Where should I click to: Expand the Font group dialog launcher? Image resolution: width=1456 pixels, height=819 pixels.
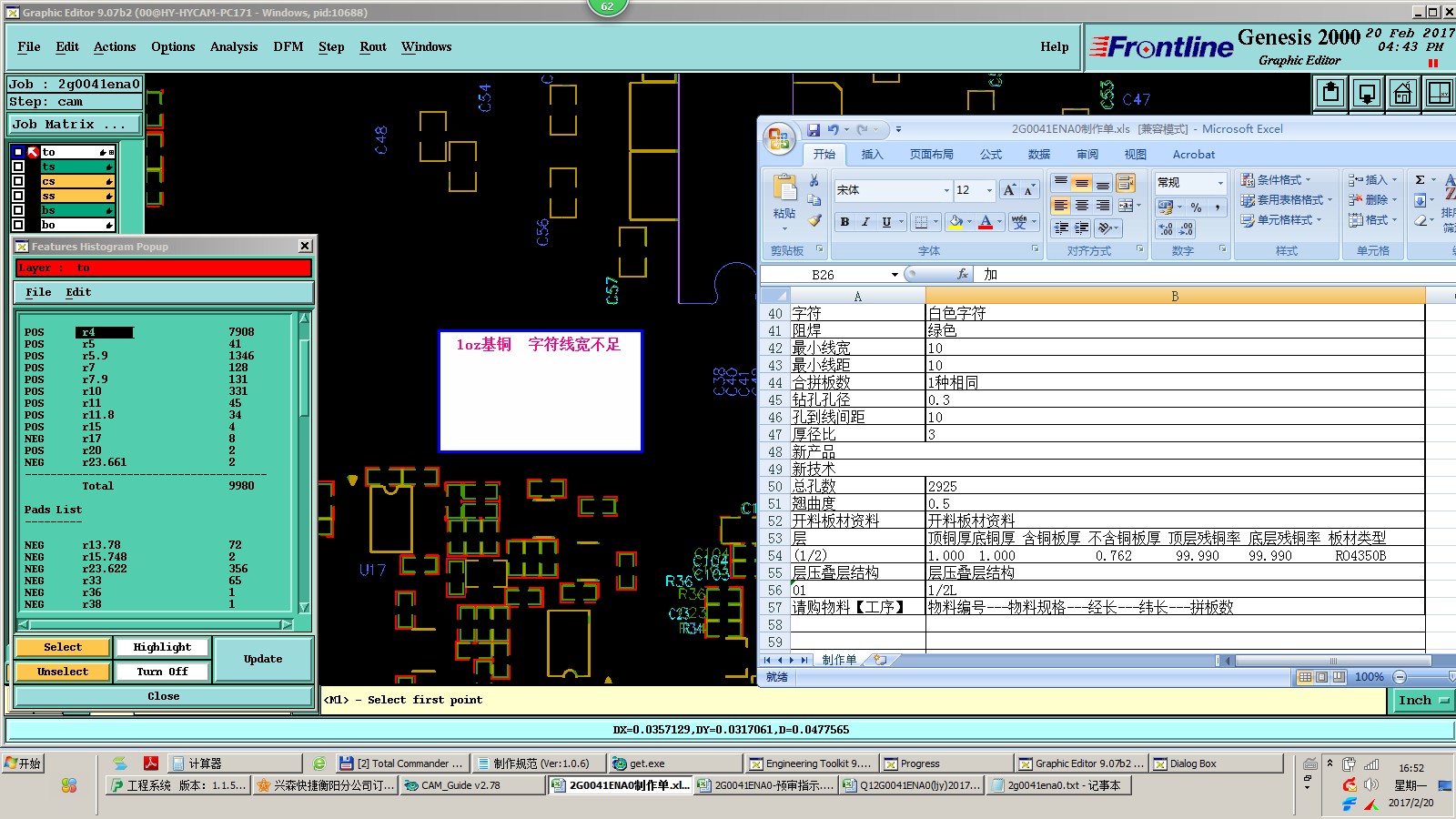coord(1035,249)
